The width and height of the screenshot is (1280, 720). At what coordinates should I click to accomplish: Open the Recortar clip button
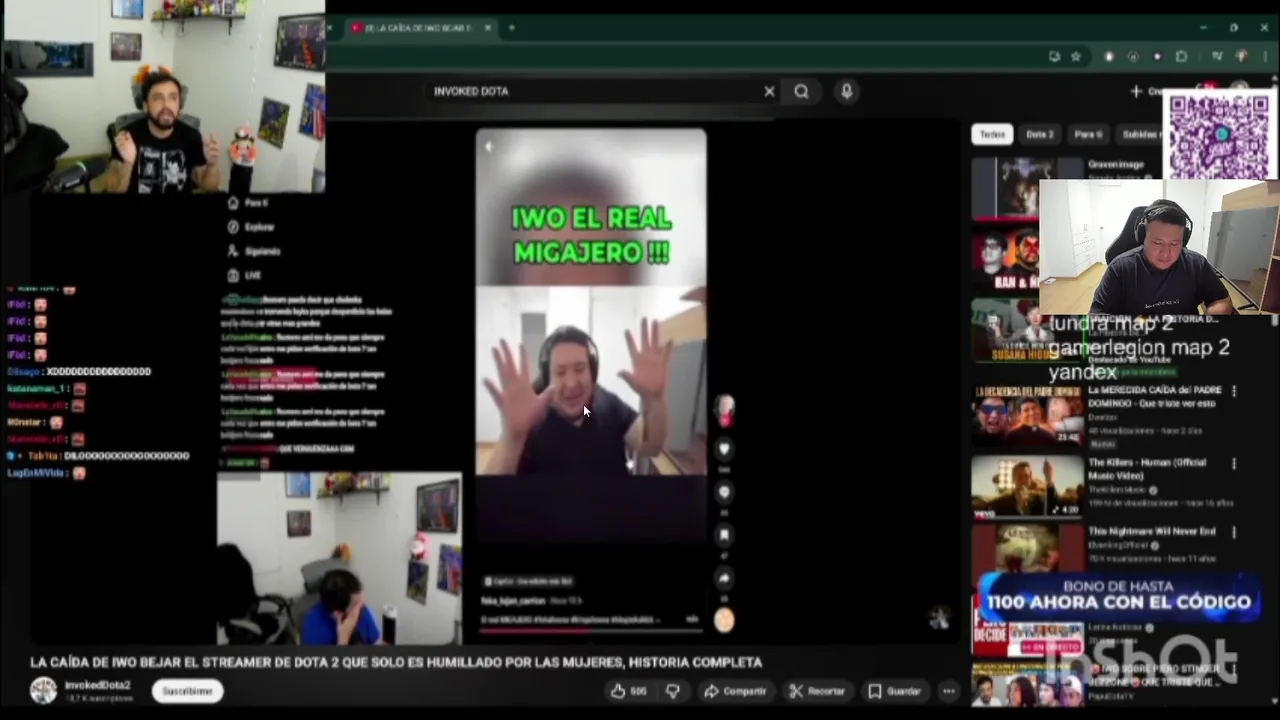tap(817, 691)
